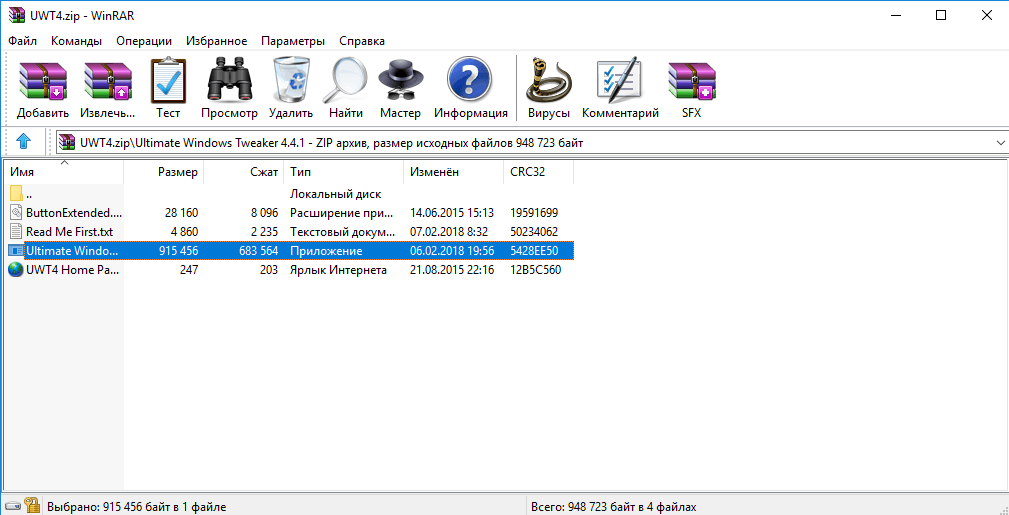
Task: Click the archive icon in address bar
Action: point(68,142)
